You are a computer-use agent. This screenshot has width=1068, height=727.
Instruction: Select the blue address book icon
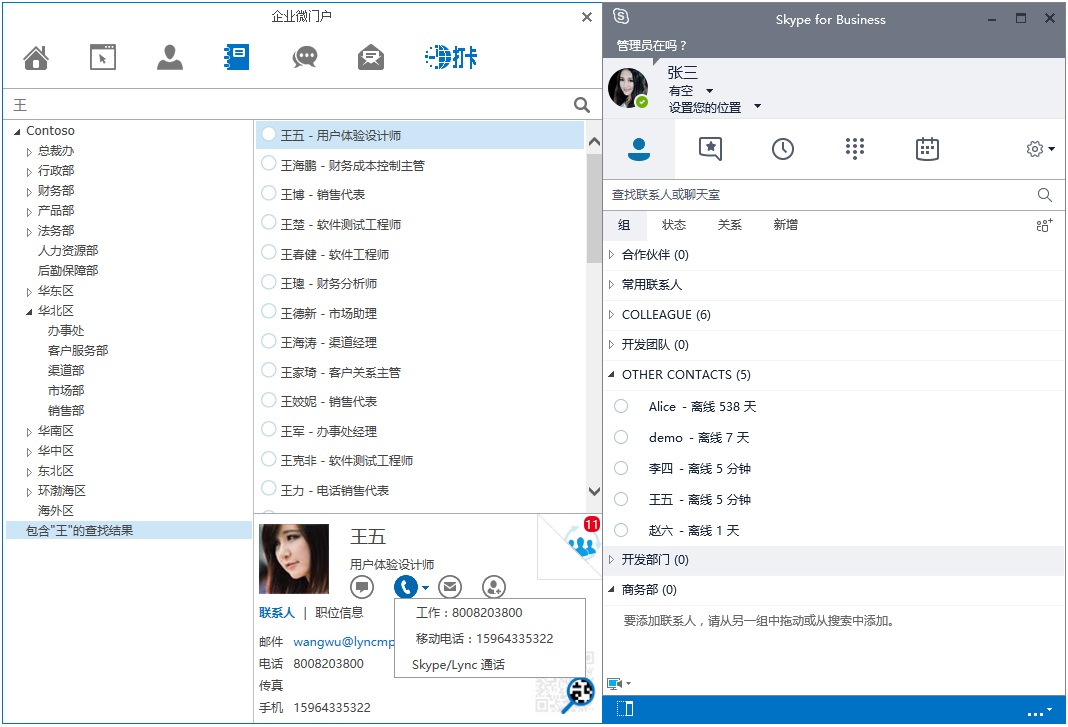click(x=236, y=57)
